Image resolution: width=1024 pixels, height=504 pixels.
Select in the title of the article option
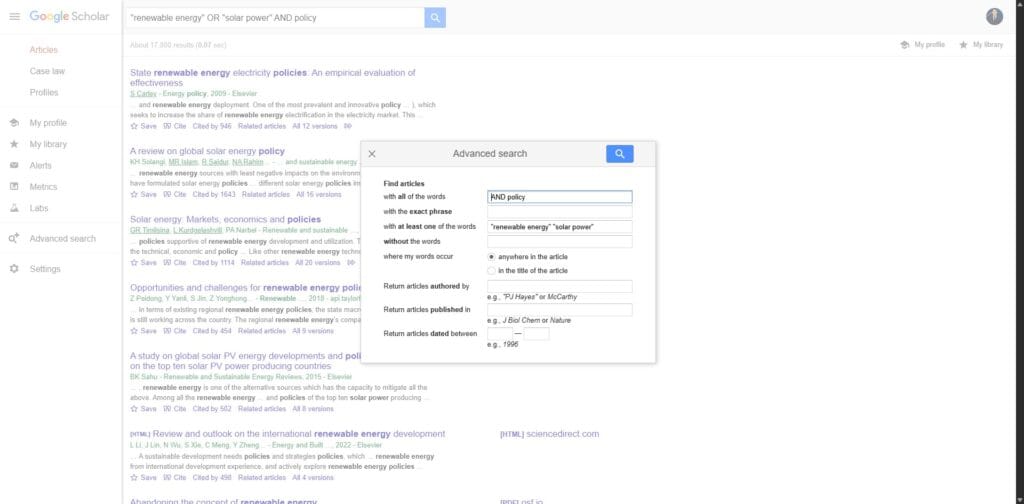(x=491, y=271)
